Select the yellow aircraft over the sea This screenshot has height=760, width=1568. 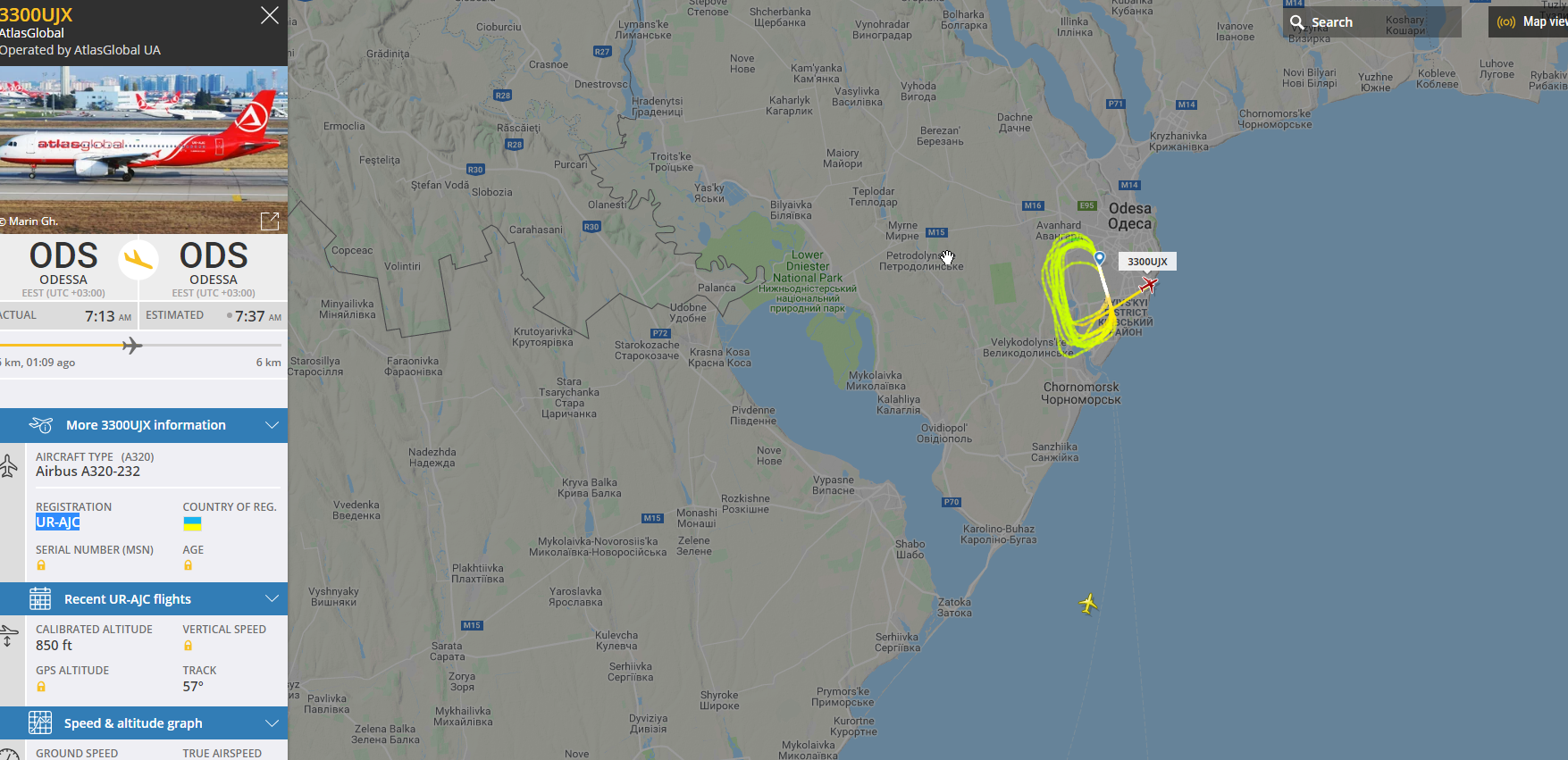point(1088,604)
